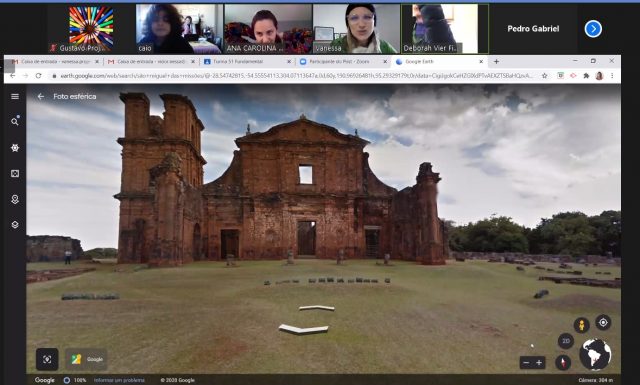The height and width of the screenshot is (385, 640).
Task: Open the Google Earth hamburger menu
Action: (x=15, y=96)
